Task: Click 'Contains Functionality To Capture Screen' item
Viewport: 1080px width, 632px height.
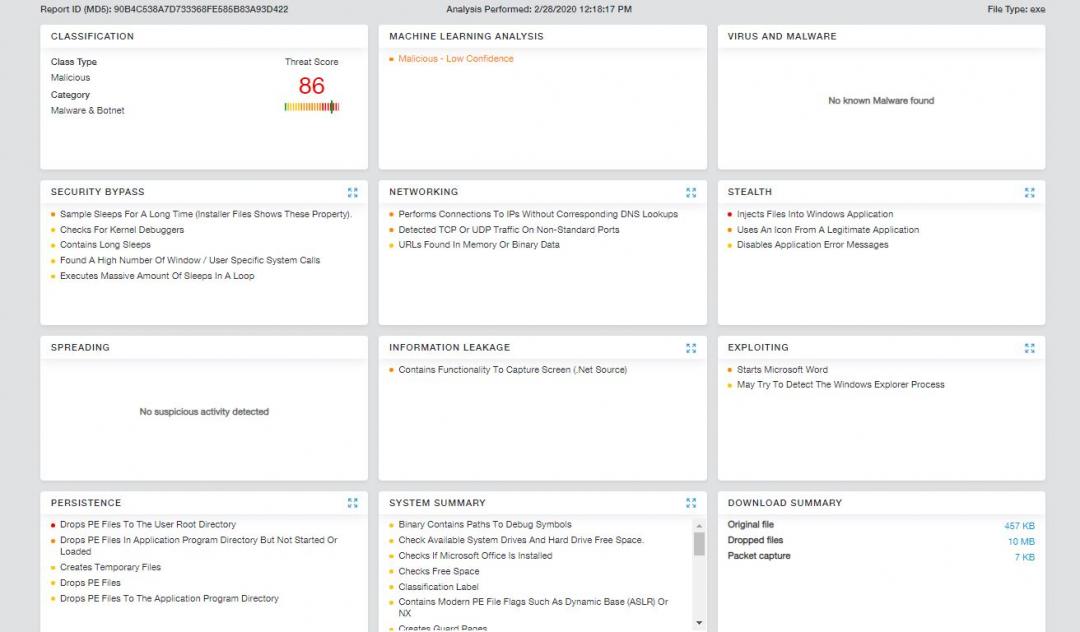Action: pyautogui.click(x=512, y=370)
